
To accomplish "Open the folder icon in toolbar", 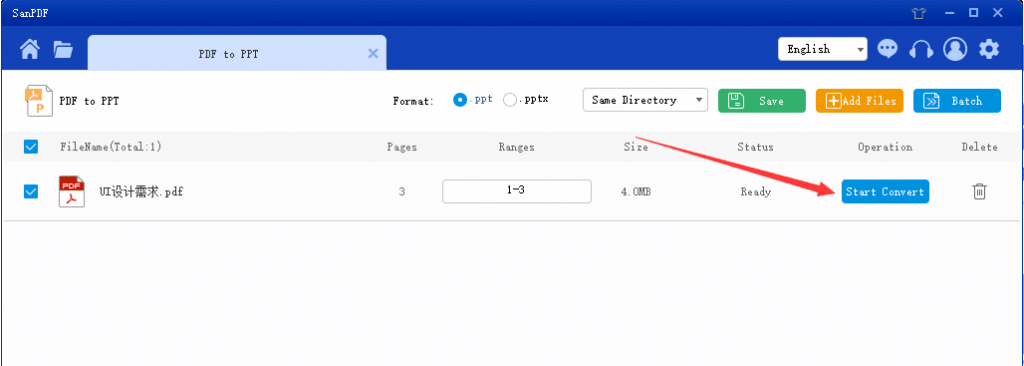I will 63,50.
